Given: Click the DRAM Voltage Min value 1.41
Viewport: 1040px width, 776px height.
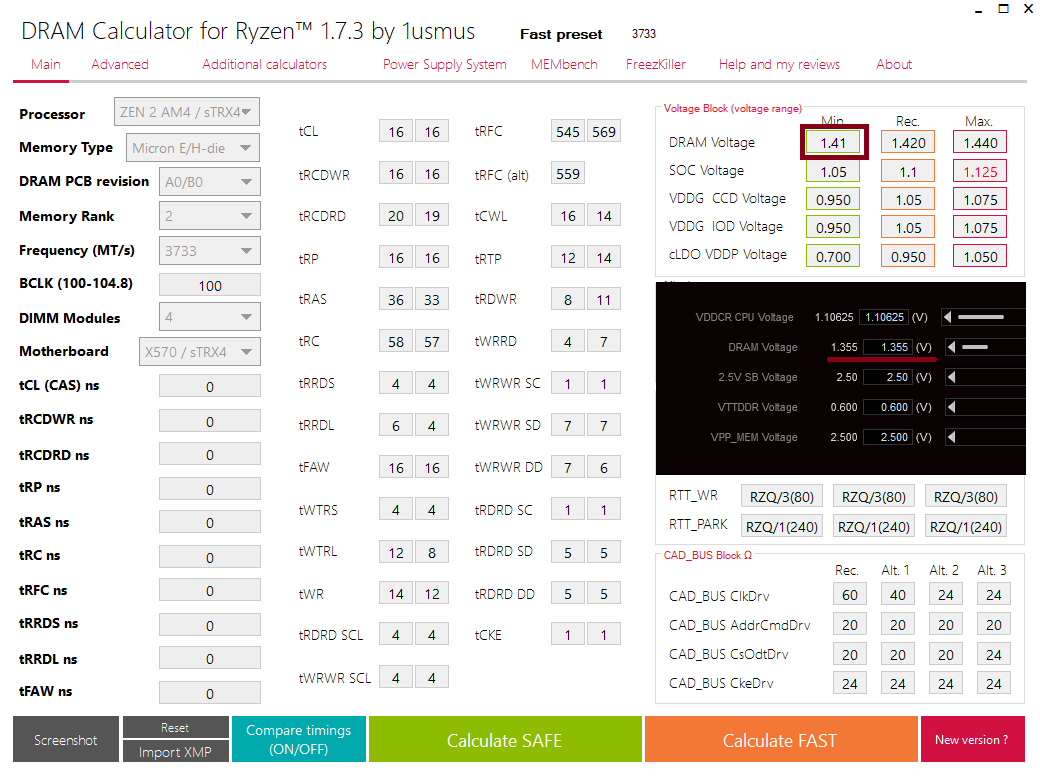Looking at the screenshot, I should (833, 143).
